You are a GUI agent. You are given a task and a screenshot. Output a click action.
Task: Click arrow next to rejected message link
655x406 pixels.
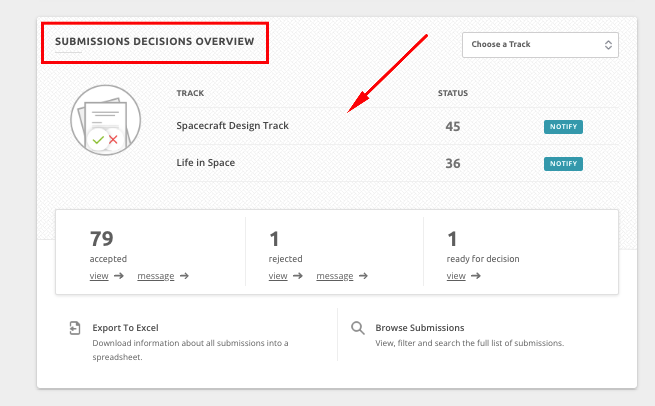click(x=363, y=276)
